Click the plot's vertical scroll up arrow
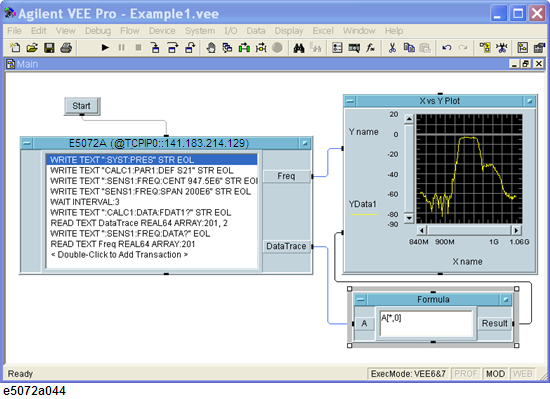This screenshot has height=399, width=550. tap(409, 119)
